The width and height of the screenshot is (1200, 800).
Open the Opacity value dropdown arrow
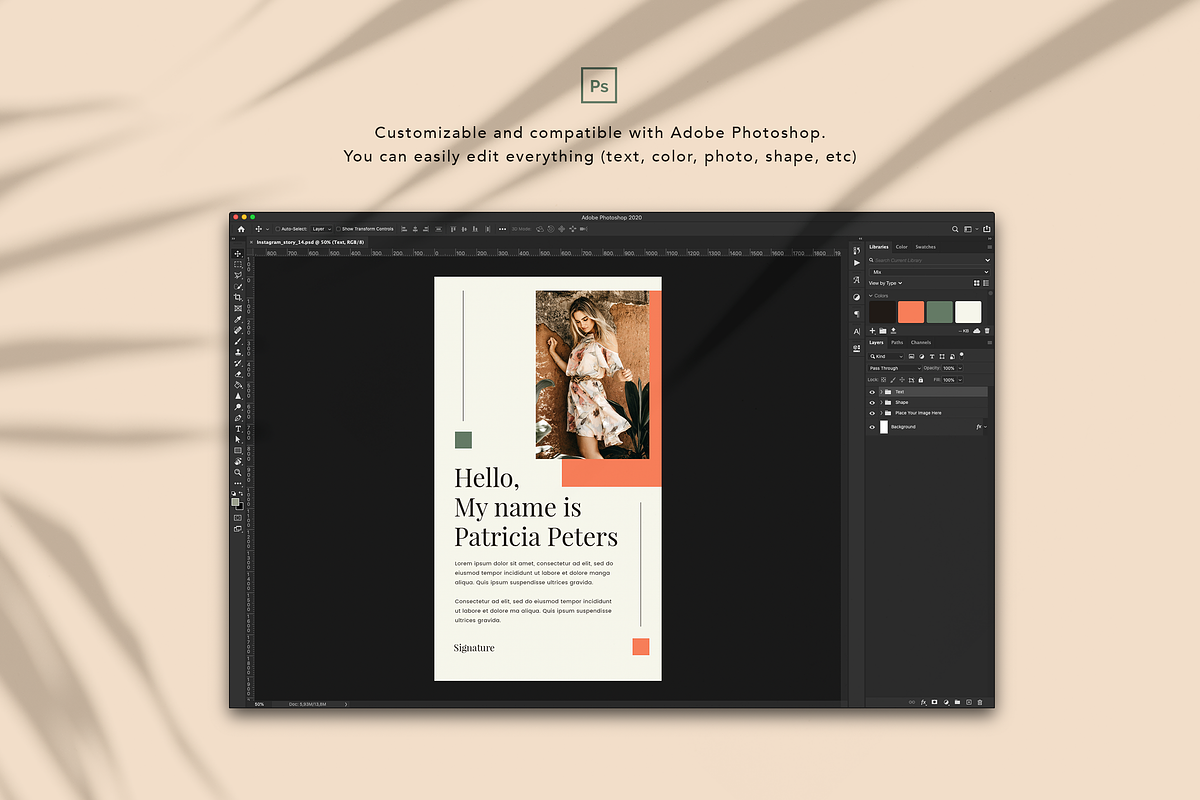click(960, 368)
